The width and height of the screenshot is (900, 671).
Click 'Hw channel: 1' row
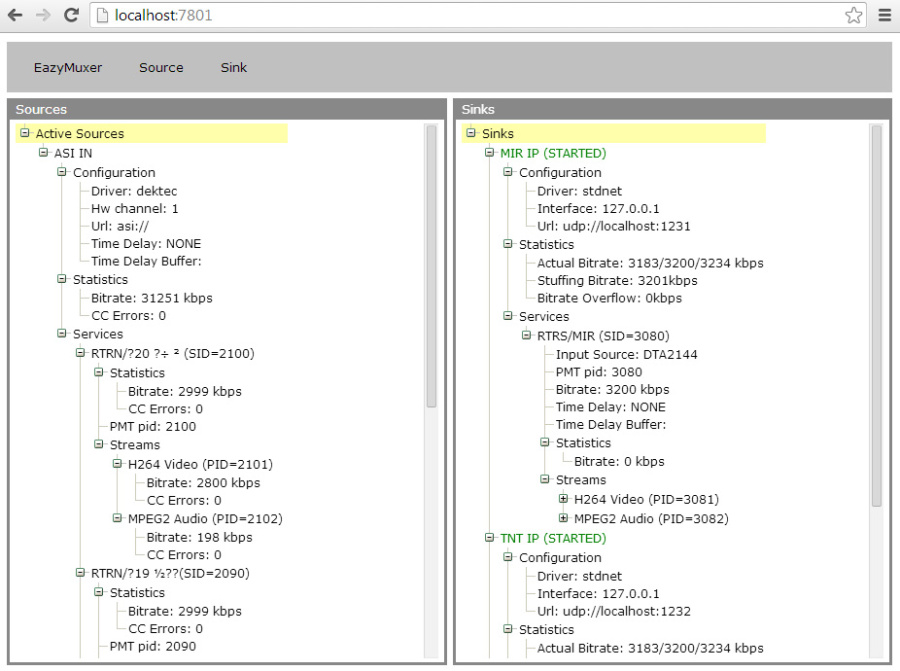[135, 208]
